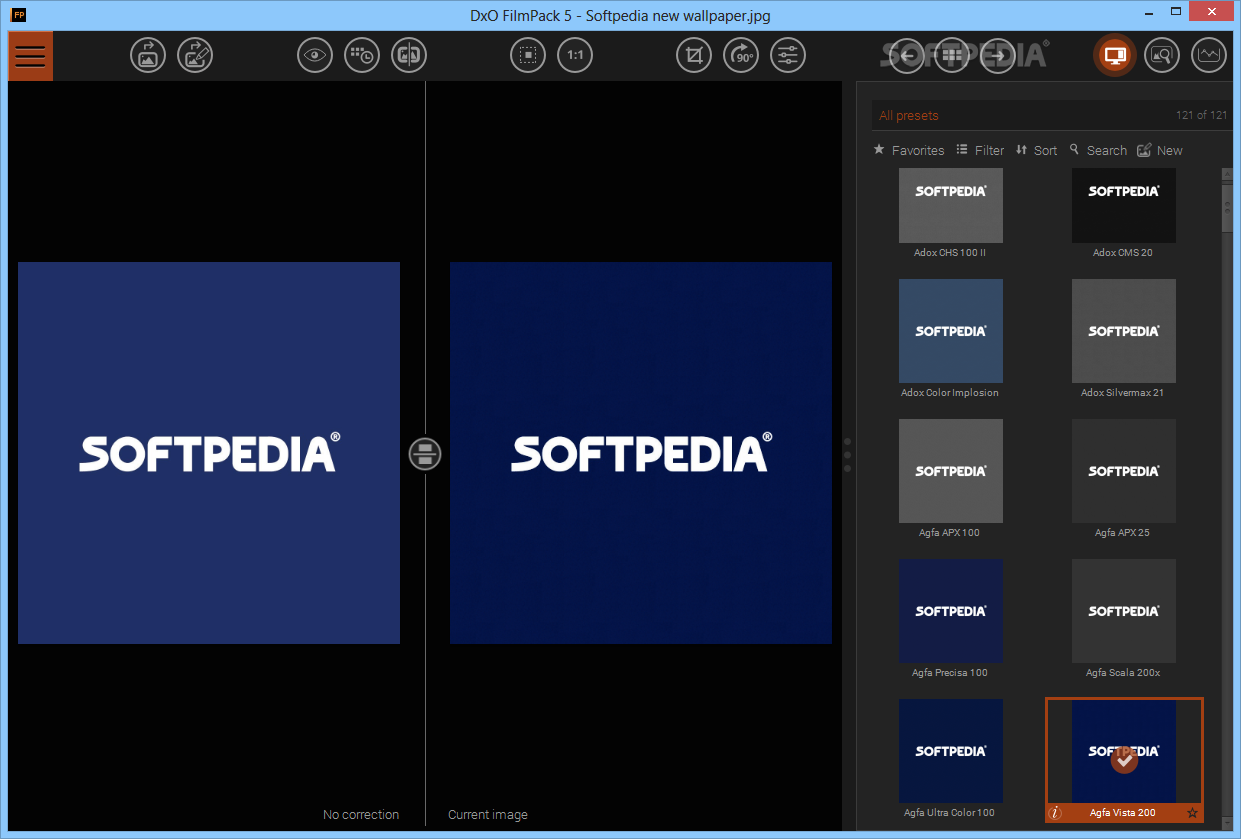Click the open image file icon
1241x839 pixels.
(x=148, y=55)
